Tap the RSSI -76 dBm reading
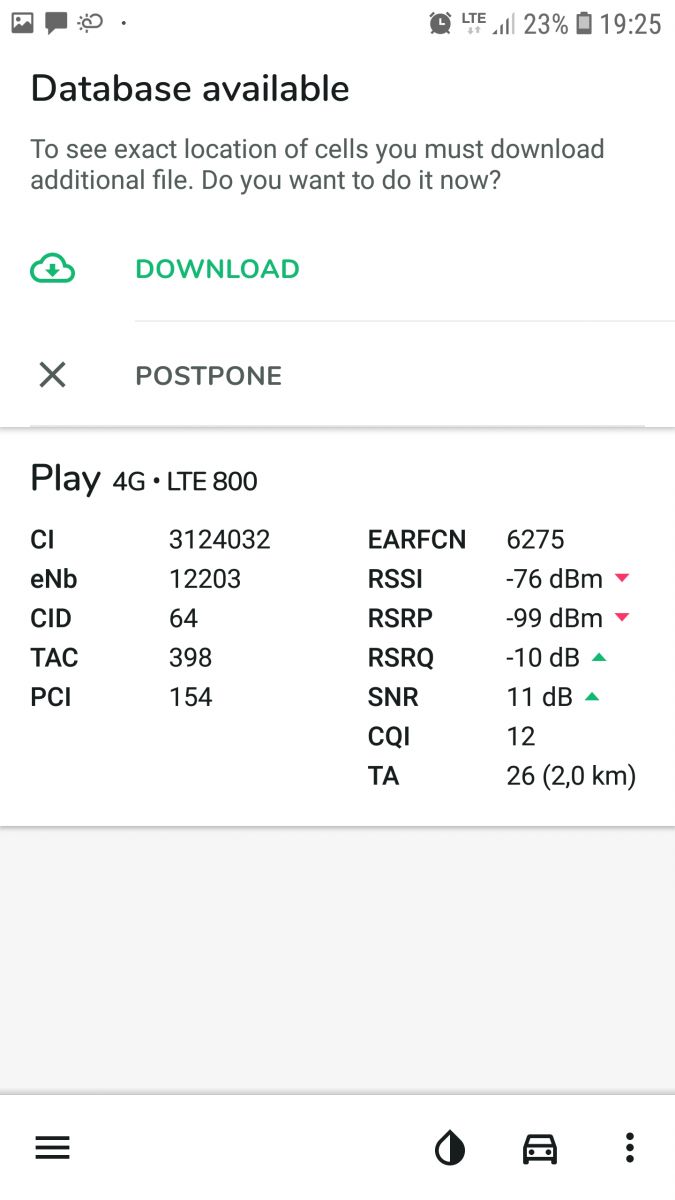The image size is (675, 1200). [555, 579]
